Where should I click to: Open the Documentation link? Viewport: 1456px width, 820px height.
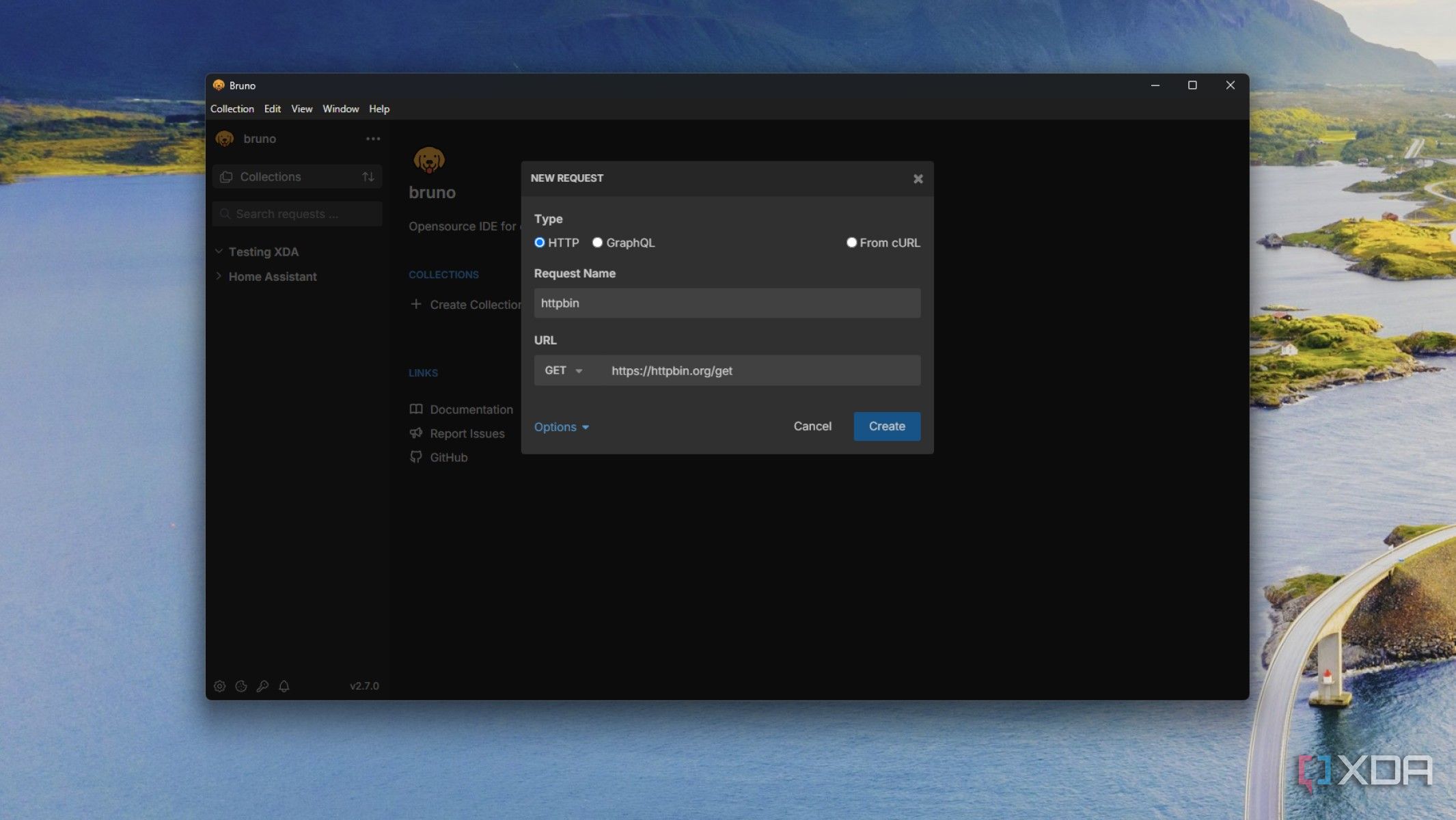[x=471, y=409]
